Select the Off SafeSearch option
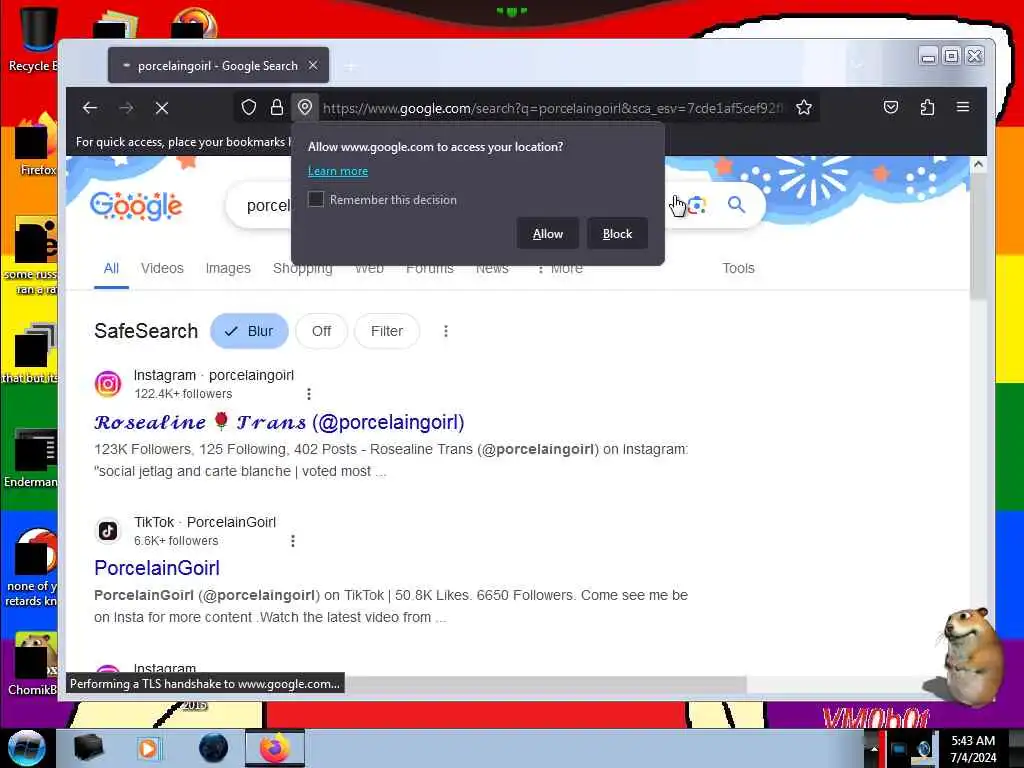The image size is (1024, 768). [x=321, y=331]
